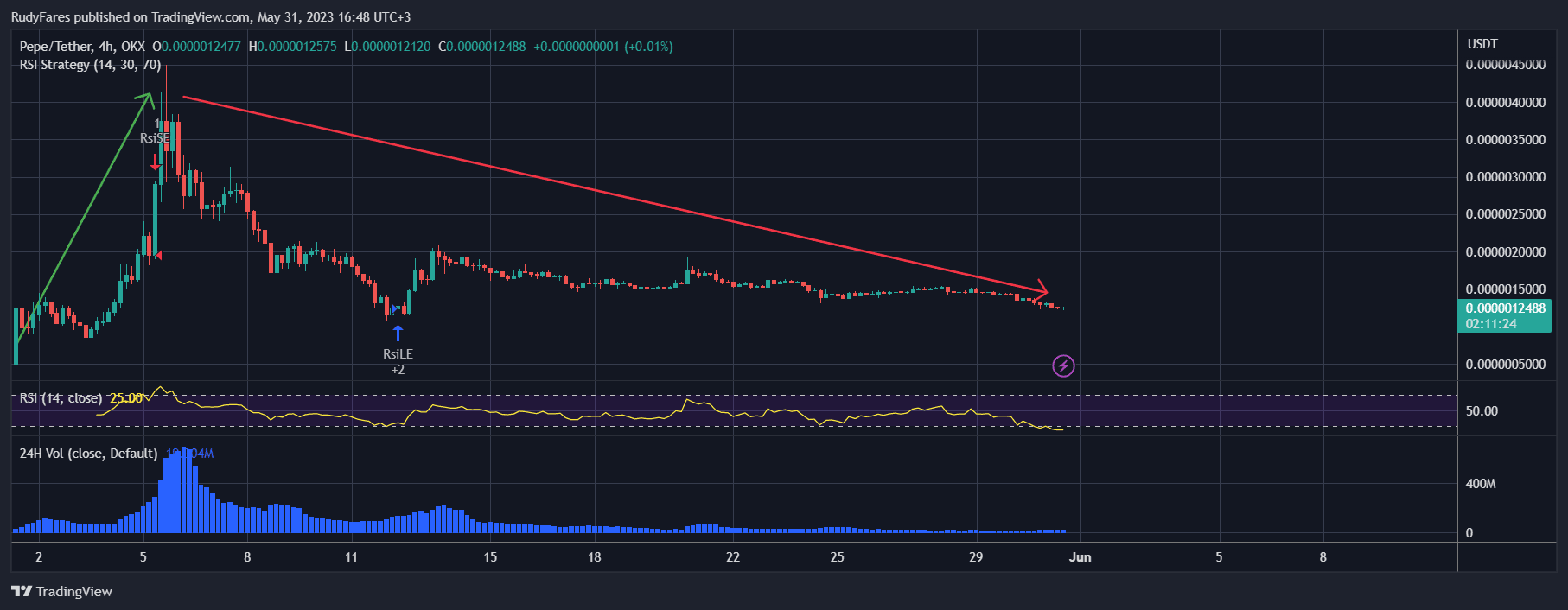Viewport: 1568px width, 610px height.
Task: Click the 400M volume scale label
Action: pyautogui.click(x=1481, y=484)
